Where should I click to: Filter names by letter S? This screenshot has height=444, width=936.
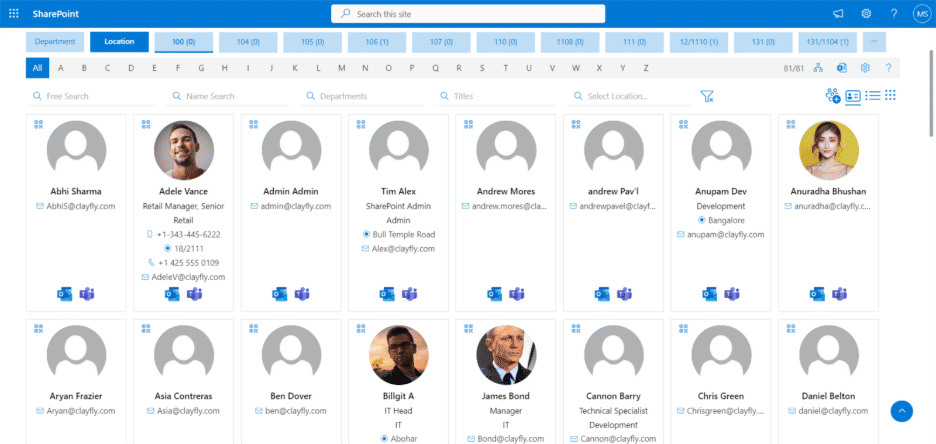(482, 68)
